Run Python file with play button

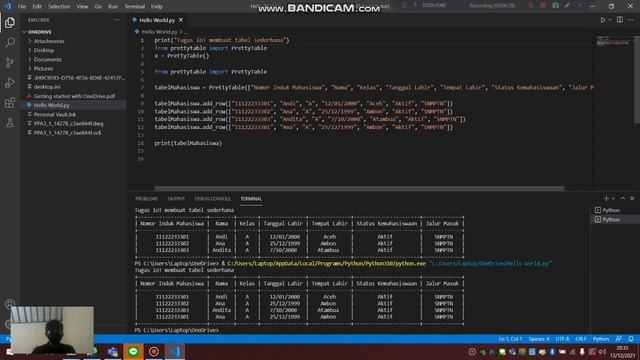point(602,20)
